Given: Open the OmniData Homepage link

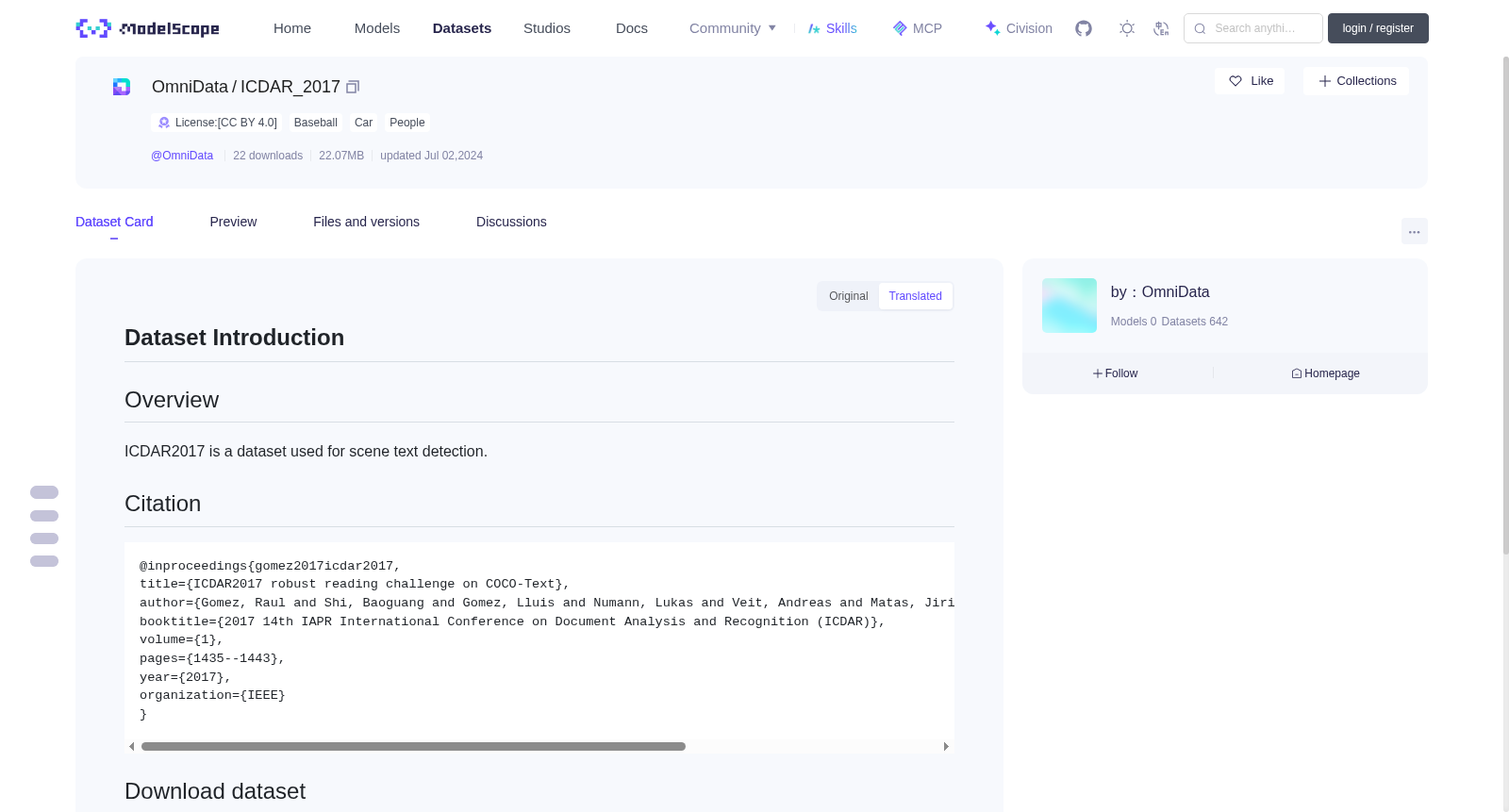Looking at the screenshot, I should coord(1326,373).
